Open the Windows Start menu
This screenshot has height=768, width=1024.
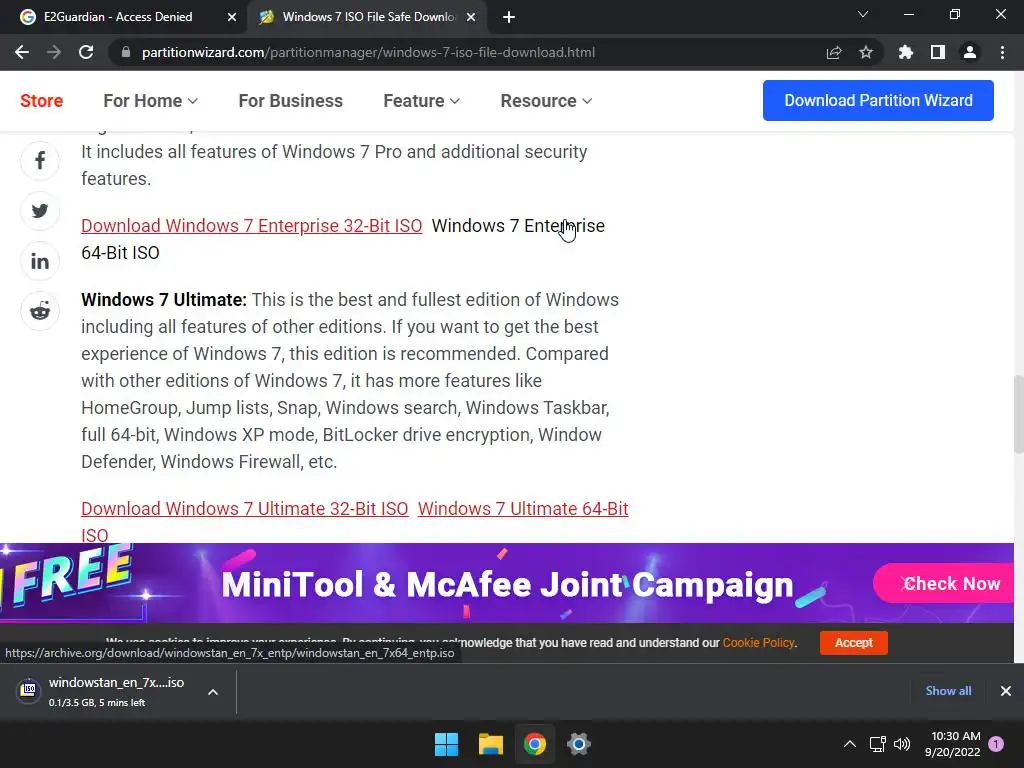(x=447, y=744)
